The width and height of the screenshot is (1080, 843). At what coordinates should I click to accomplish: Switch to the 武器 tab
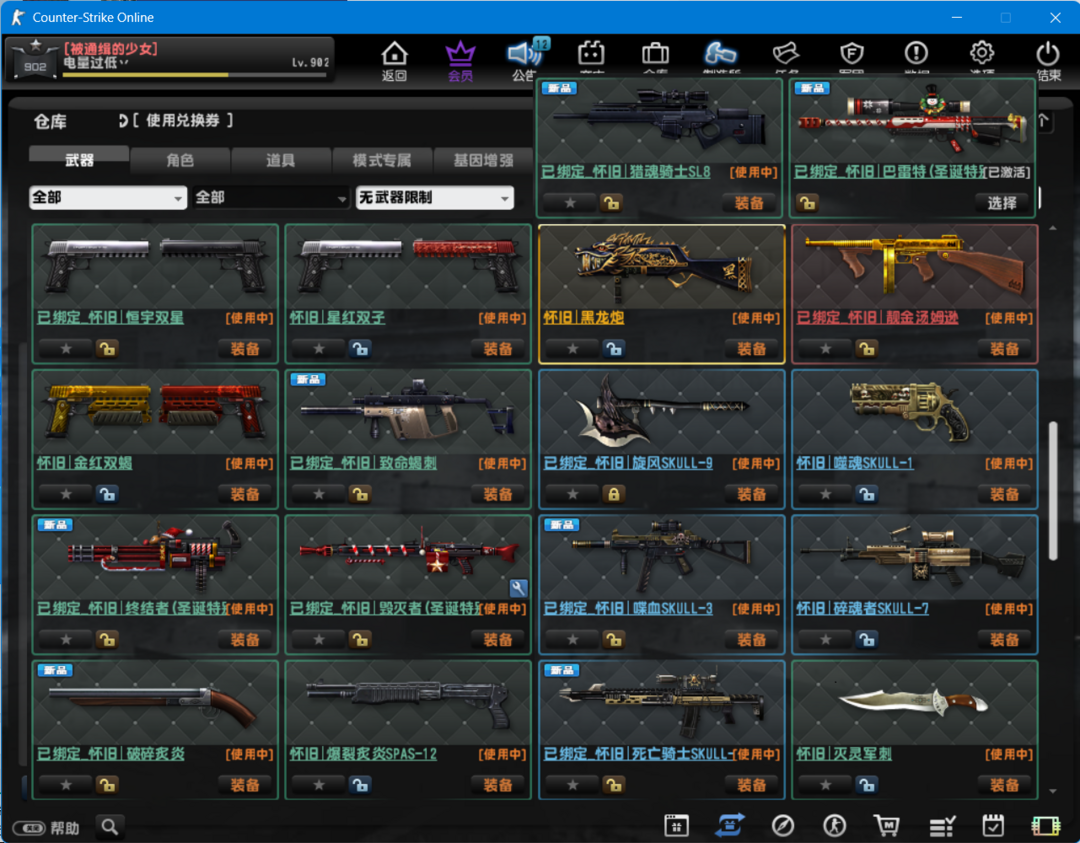[x=79, y=160]
